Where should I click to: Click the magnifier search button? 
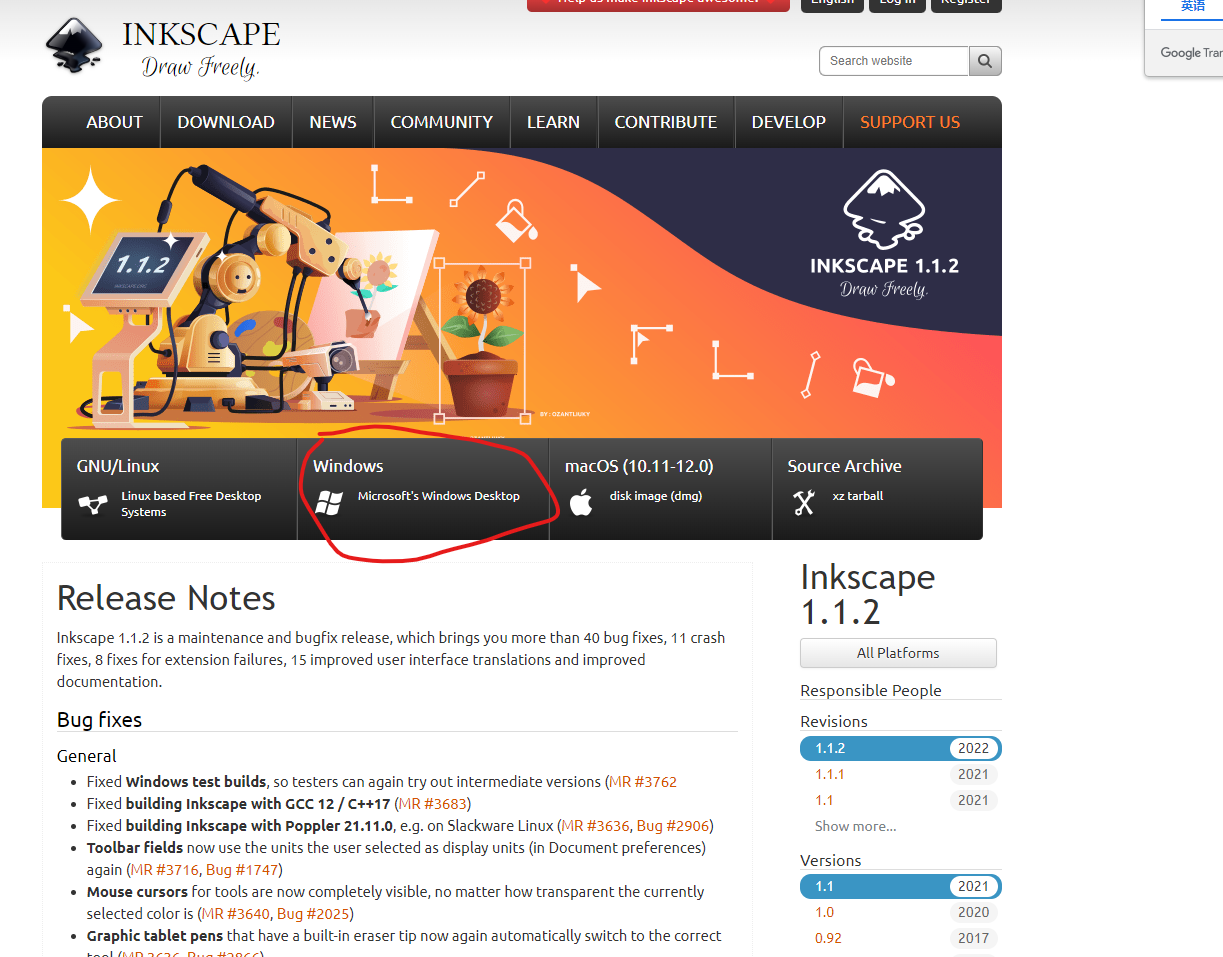pyautogui.click(x=985, y=61)
